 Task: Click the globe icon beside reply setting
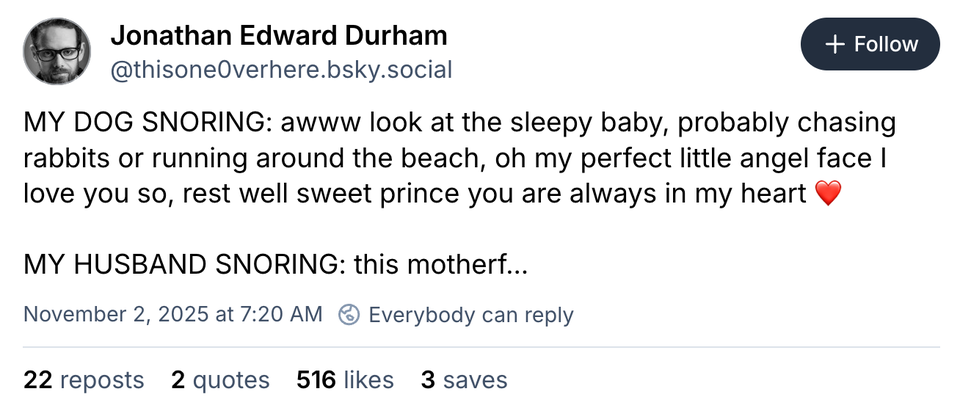[x=349, y=315]
